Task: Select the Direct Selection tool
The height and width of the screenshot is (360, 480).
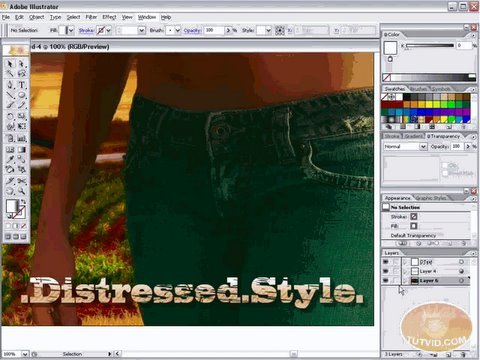Action: 22,64
